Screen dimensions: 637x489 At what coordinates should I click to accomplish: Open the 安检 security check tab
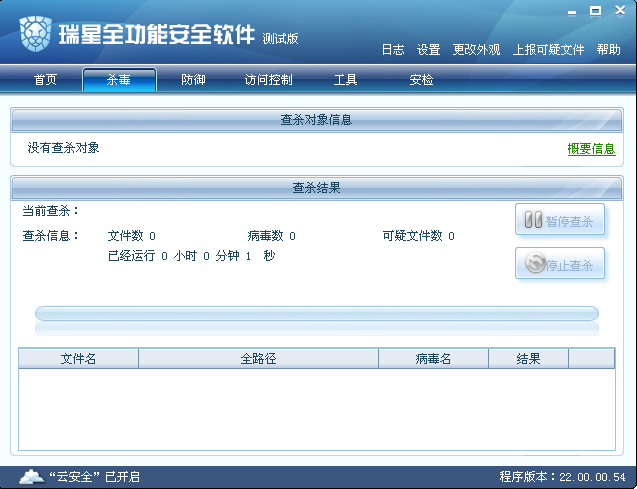[x=421, y=80]
